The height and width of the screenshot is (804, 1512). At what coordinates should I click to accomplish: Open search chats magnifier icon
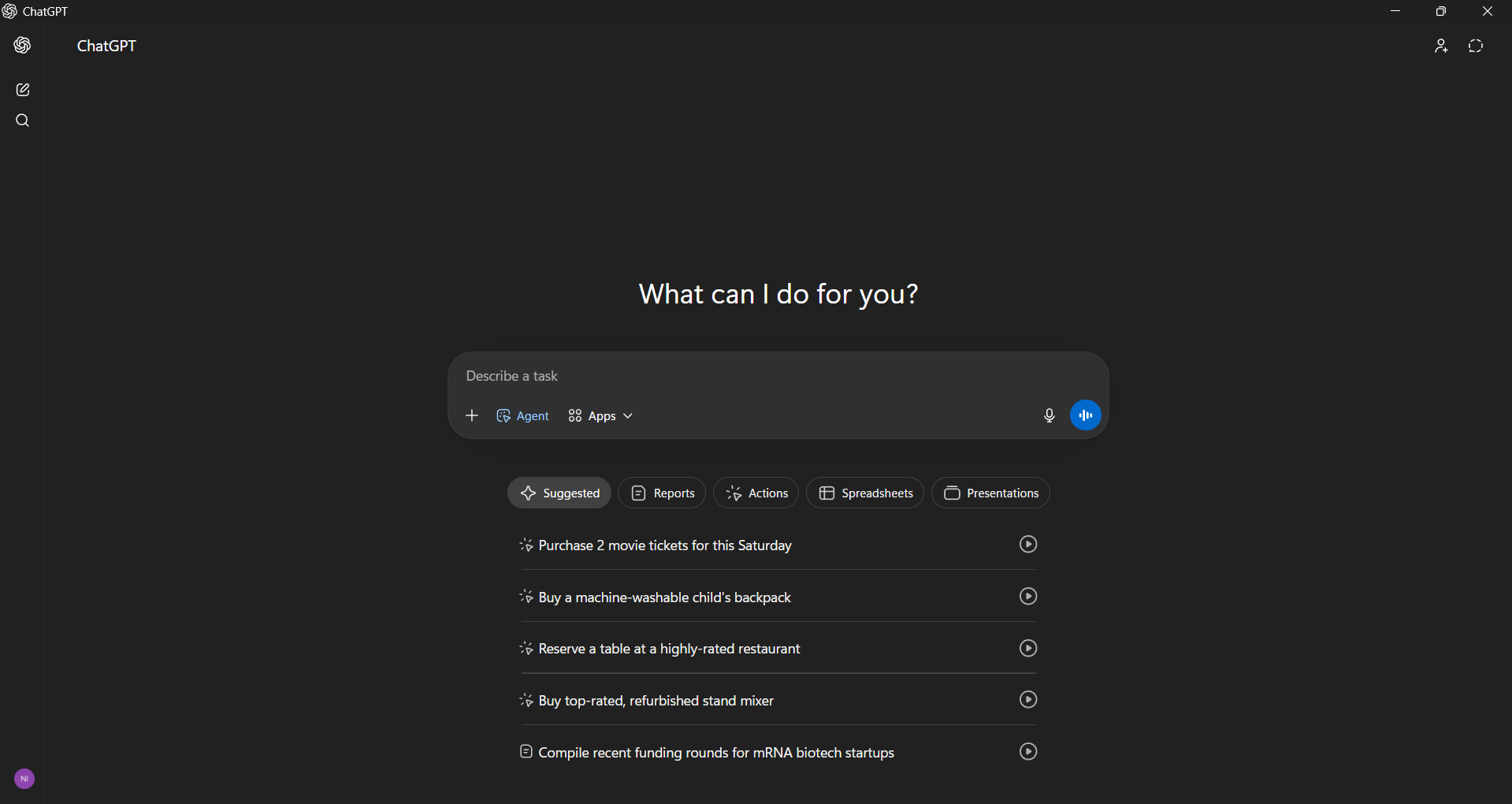pyautogui.click(x=23, y=121)
